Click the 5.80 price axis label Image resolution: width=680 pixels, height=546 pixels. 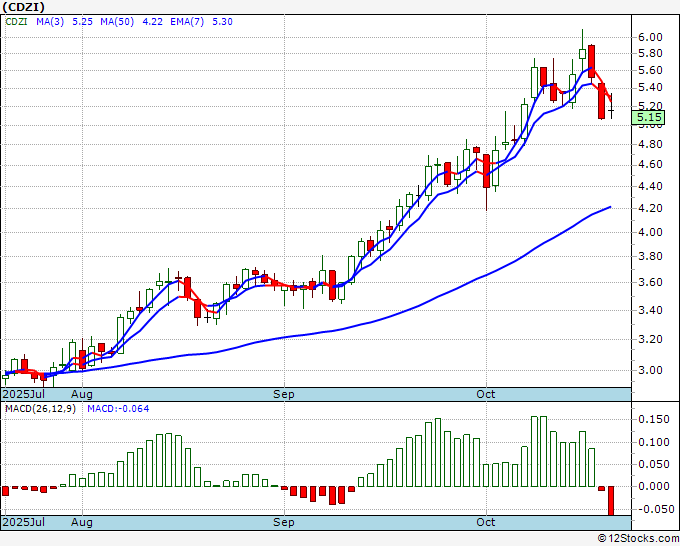point(650,54)
